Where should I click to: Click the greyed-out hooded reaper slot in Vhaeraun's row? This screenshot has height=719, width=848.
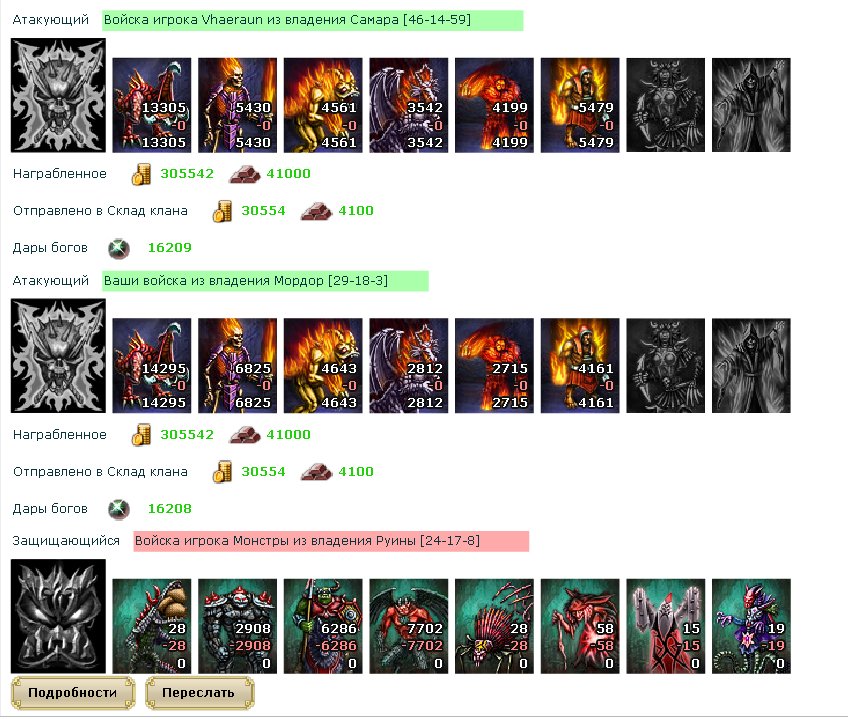pos(751,105)
